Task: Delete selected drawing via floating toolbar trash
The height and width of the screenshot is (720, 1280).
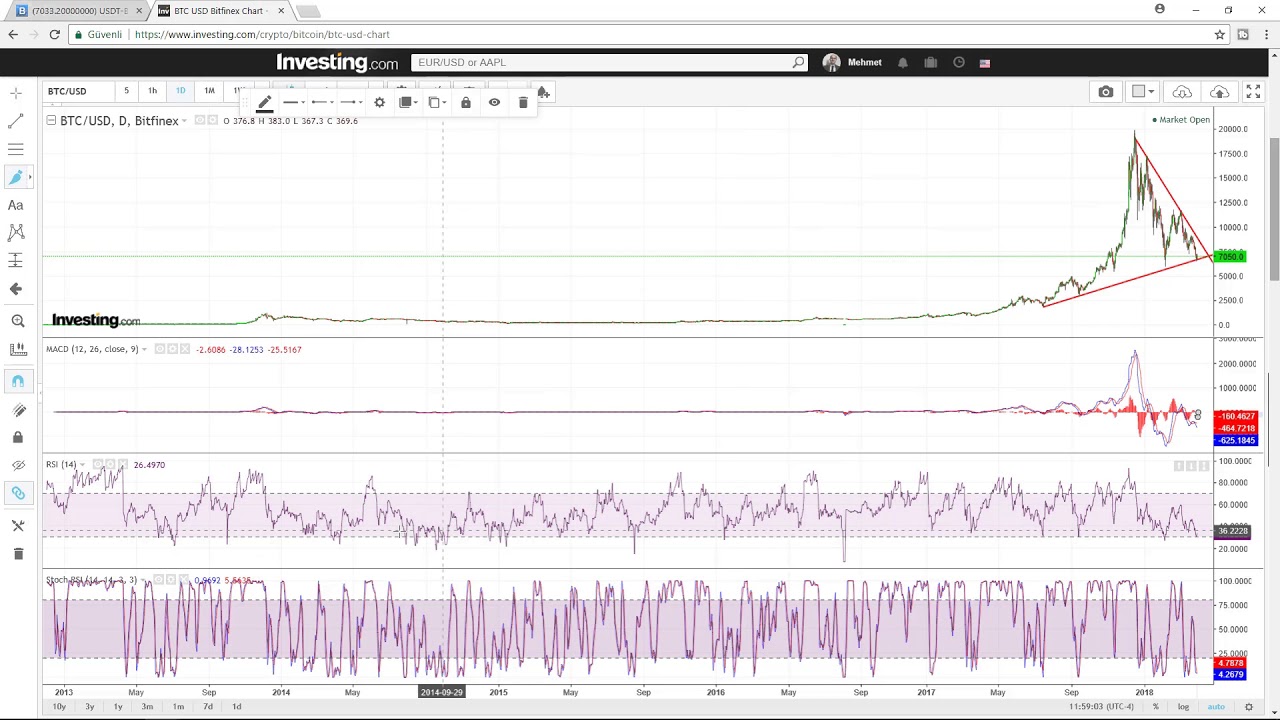Action: 523,102
